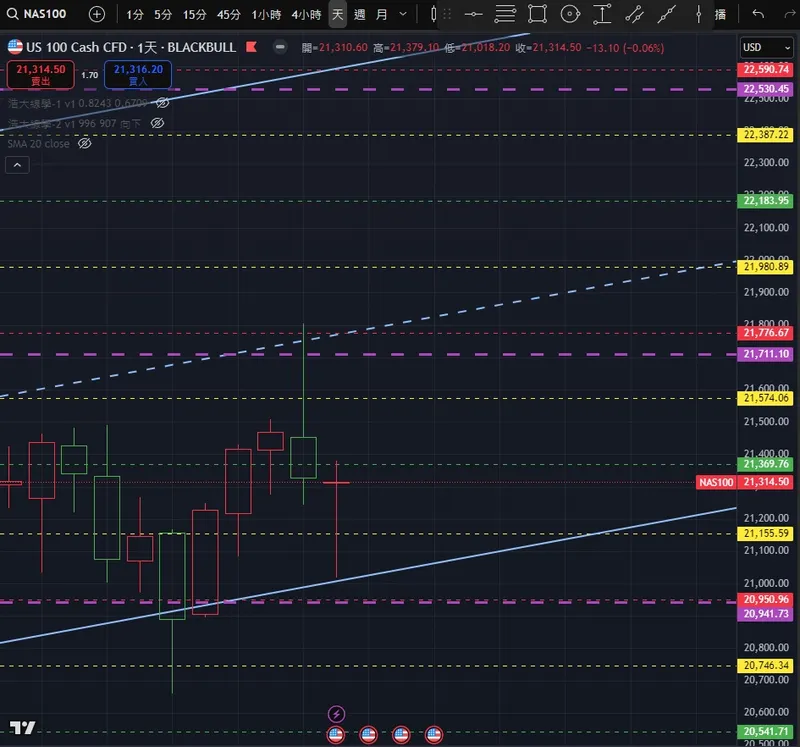Click the 22,183.95 green price label
This screenshot has width=800, height=747.
pyautogui.click(x=765, y=201)
